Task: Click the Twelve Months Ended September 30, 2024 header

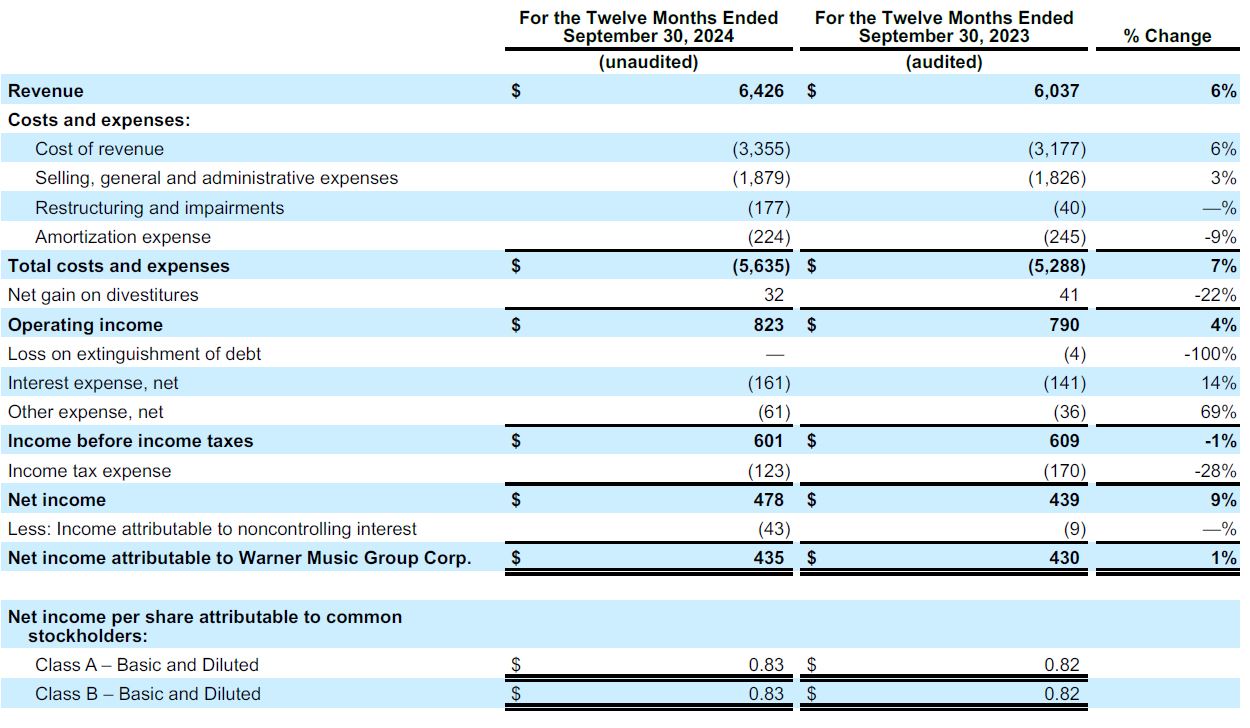Action: pyautogui.click(x=649, y=26)
